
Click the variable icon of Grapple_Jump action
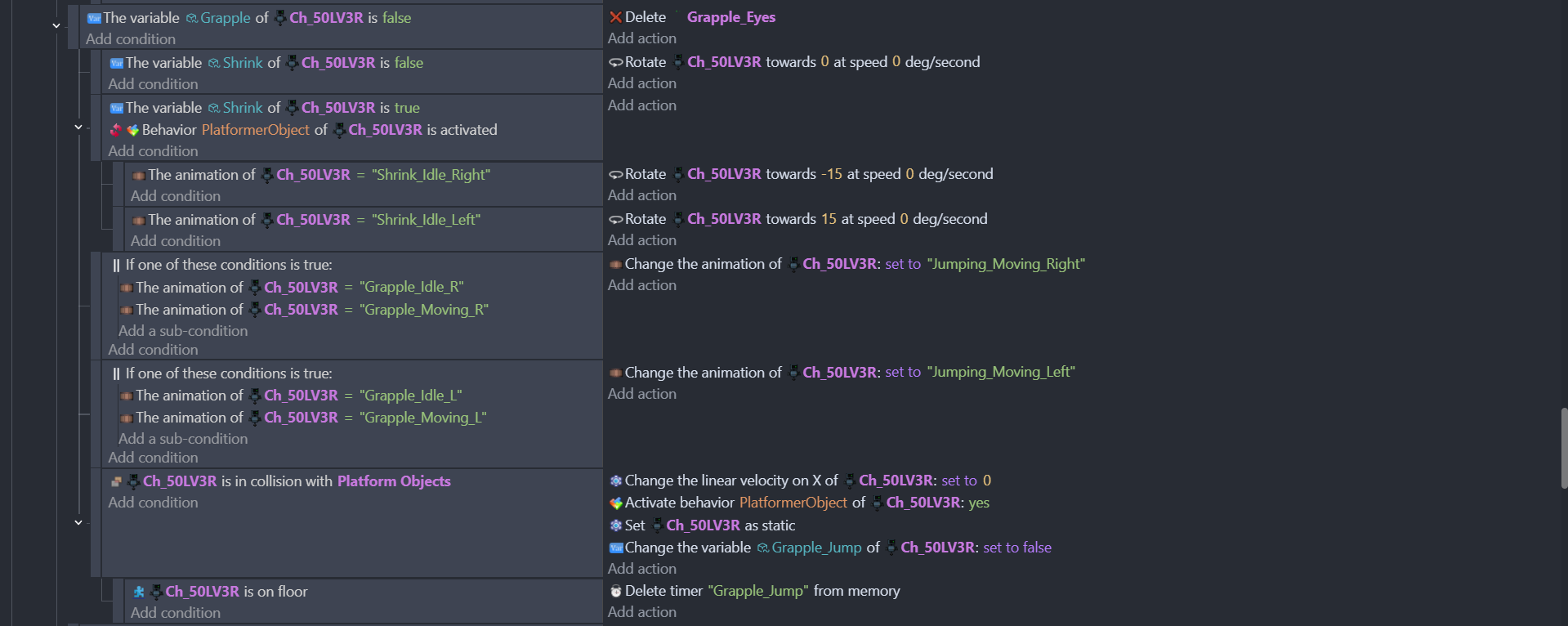[615, 548]
